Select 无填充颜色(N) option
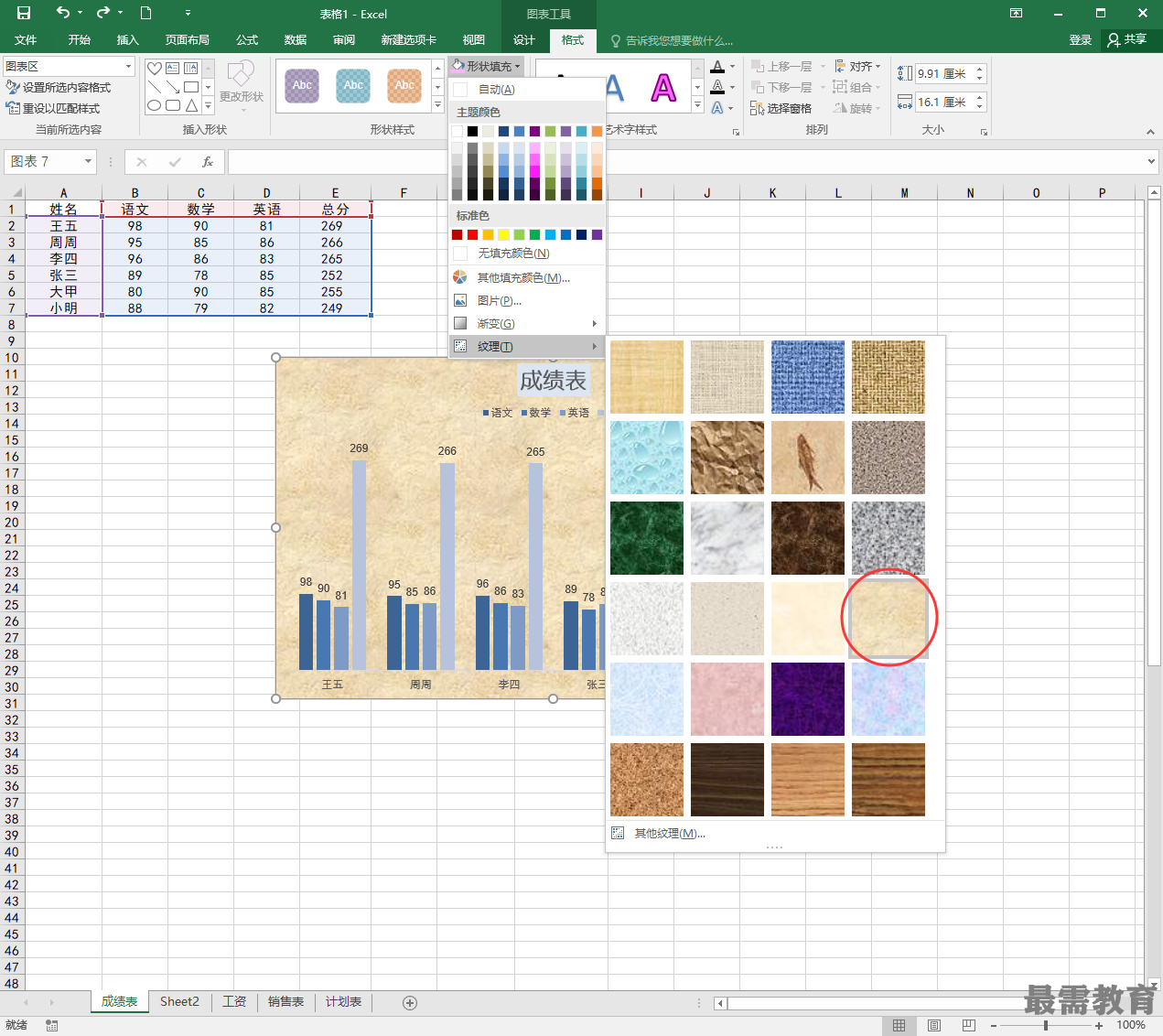This screenshot has width=1163, height=1036. click(527, 253)
